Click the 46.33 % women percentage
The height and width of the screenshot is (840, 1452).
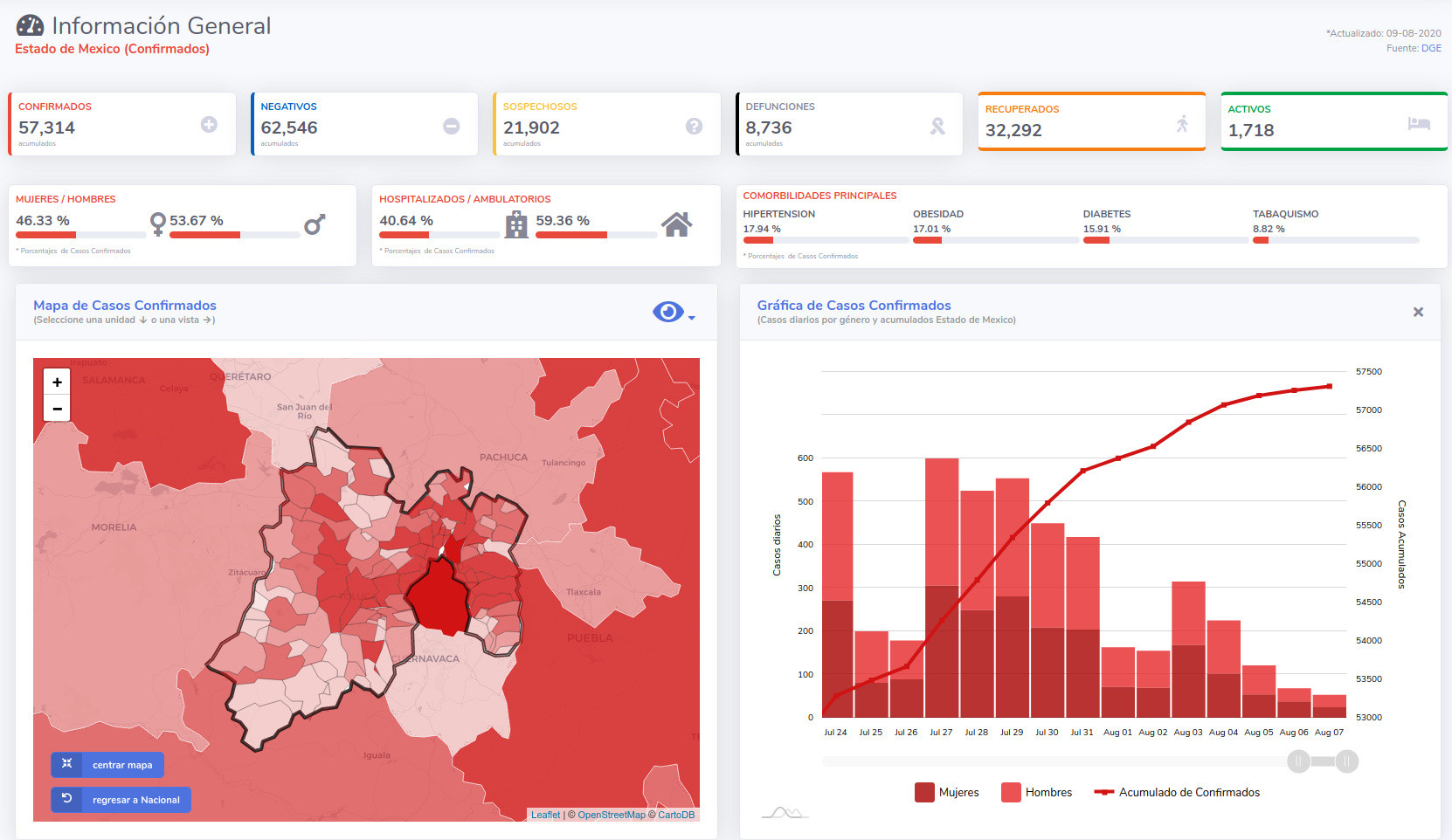[x=43, y=221]
